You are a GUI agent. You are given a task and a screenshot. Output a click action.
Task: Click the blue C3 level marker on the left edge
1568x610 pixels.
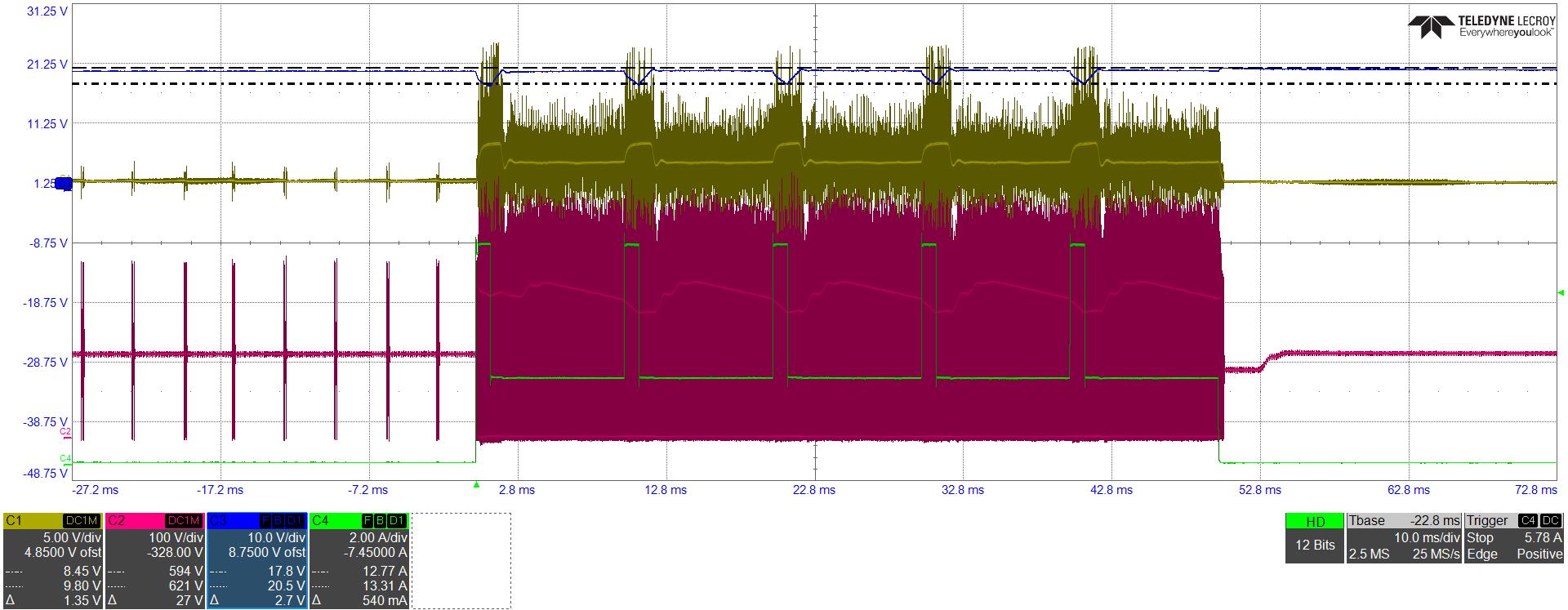click(65, 184)
